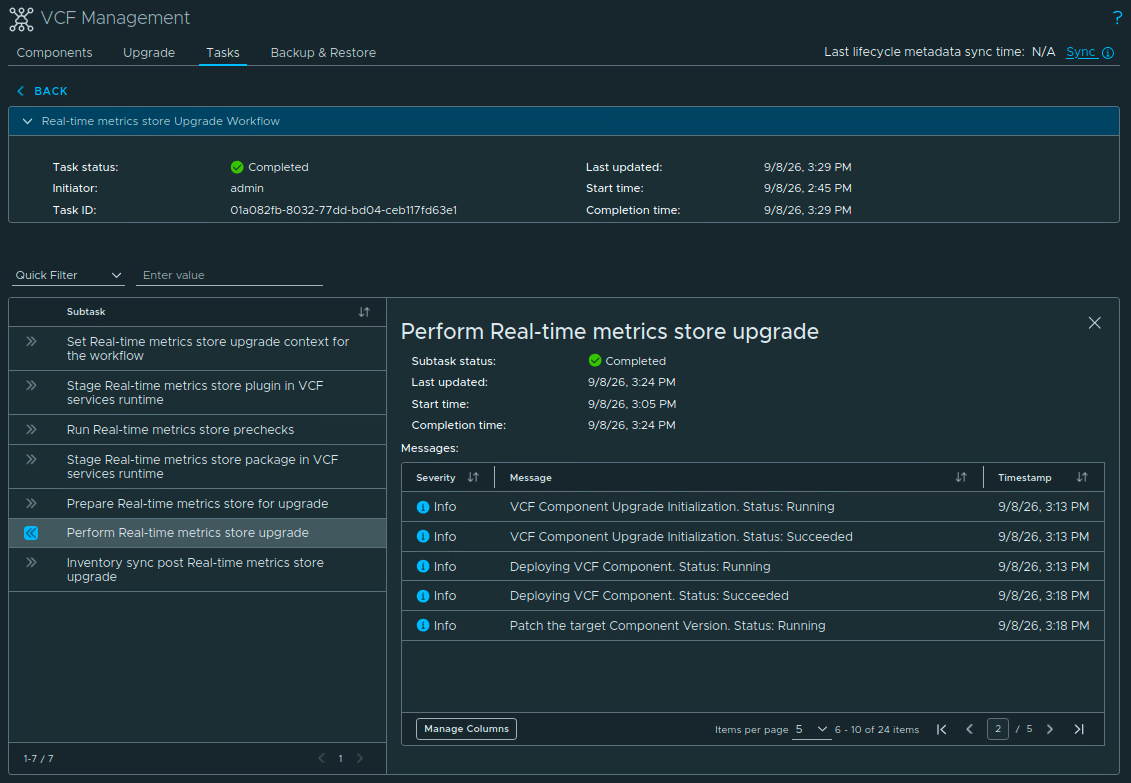Go to first page of messages
The height and width of the screenshot is (783, 1131).
[941, 730]
